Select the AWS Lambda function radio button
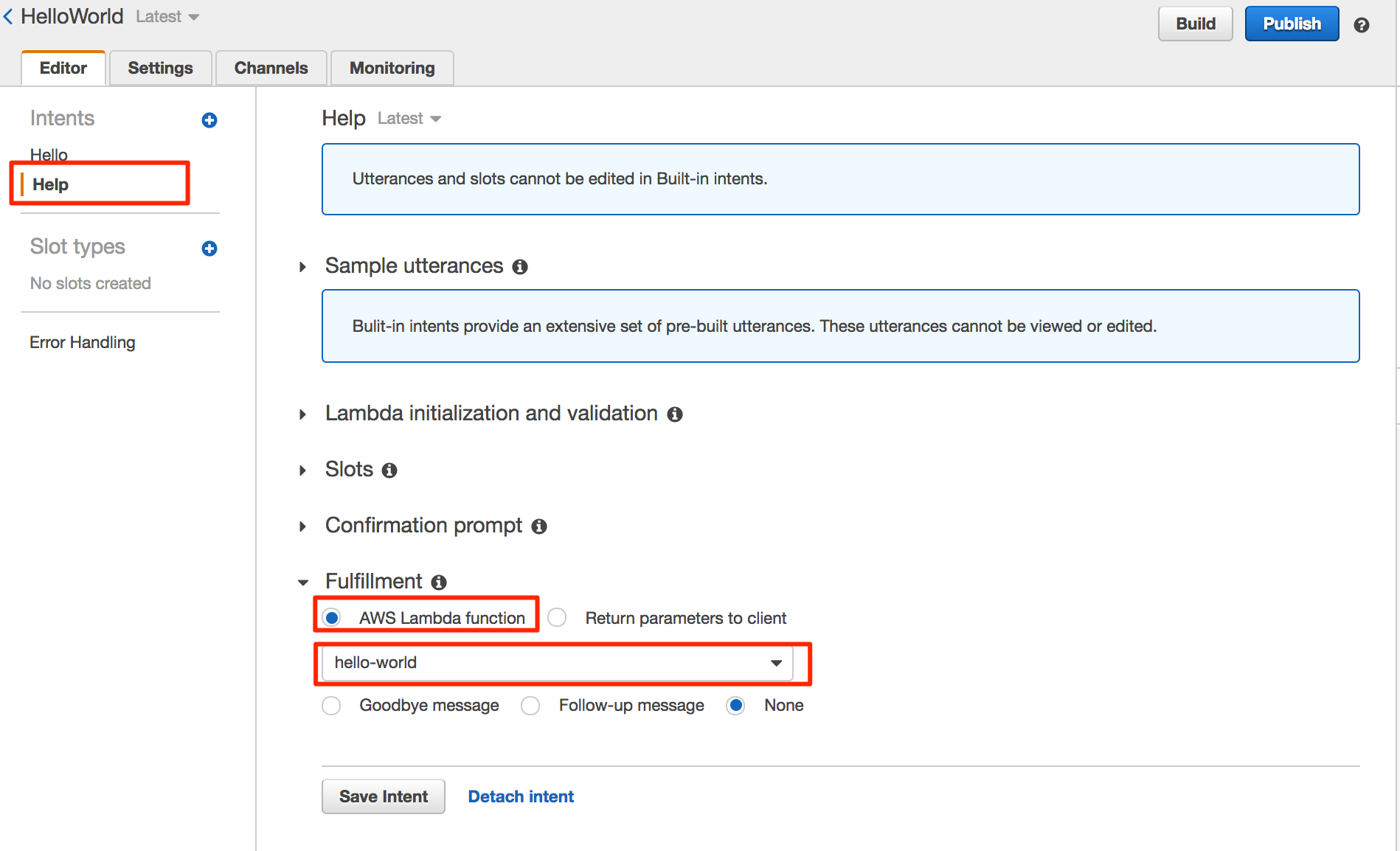Screen dimensions: 1400x851 point(332,618)
